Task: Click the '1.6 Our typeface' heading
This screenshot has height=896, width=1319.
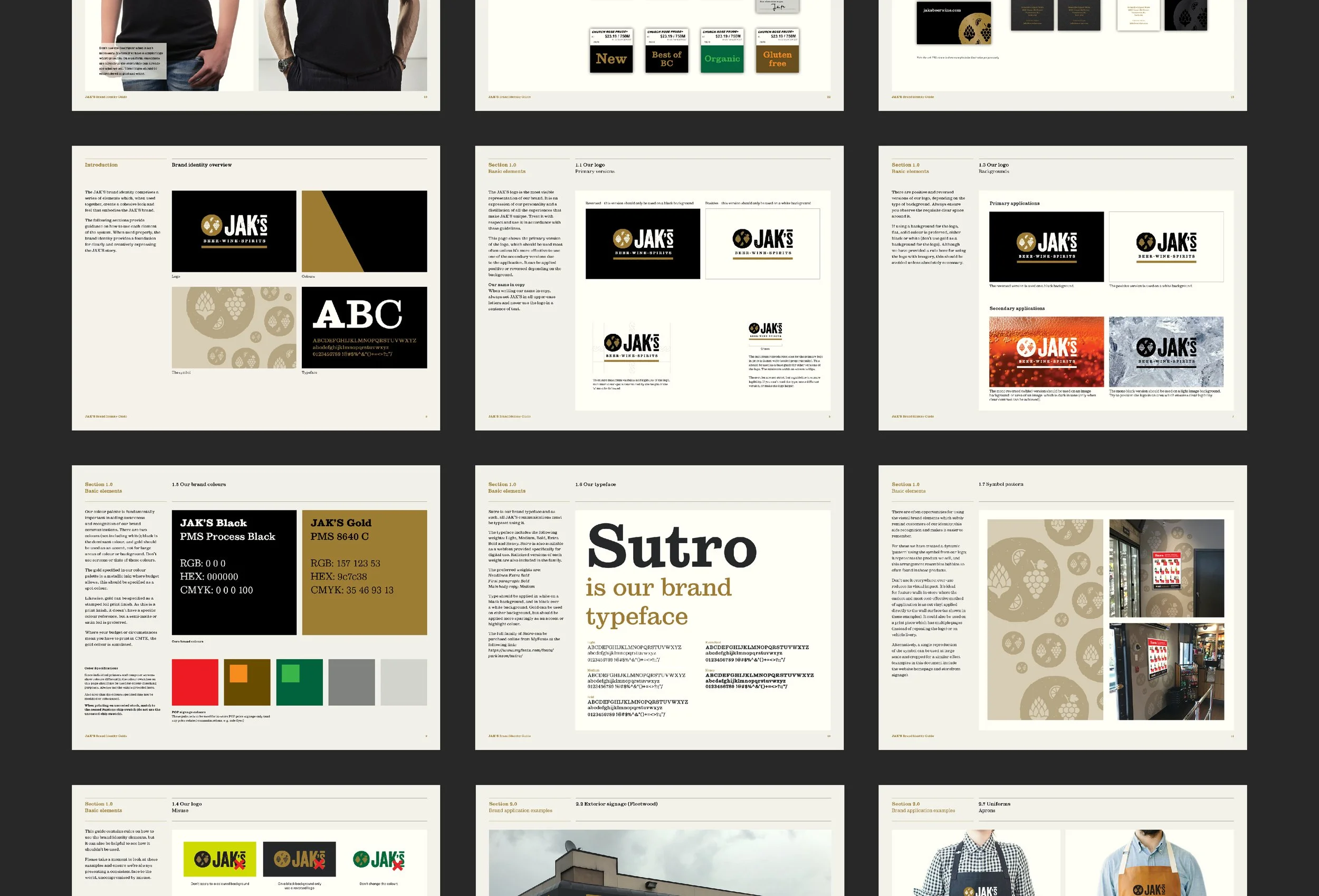Action: point(595,485)
